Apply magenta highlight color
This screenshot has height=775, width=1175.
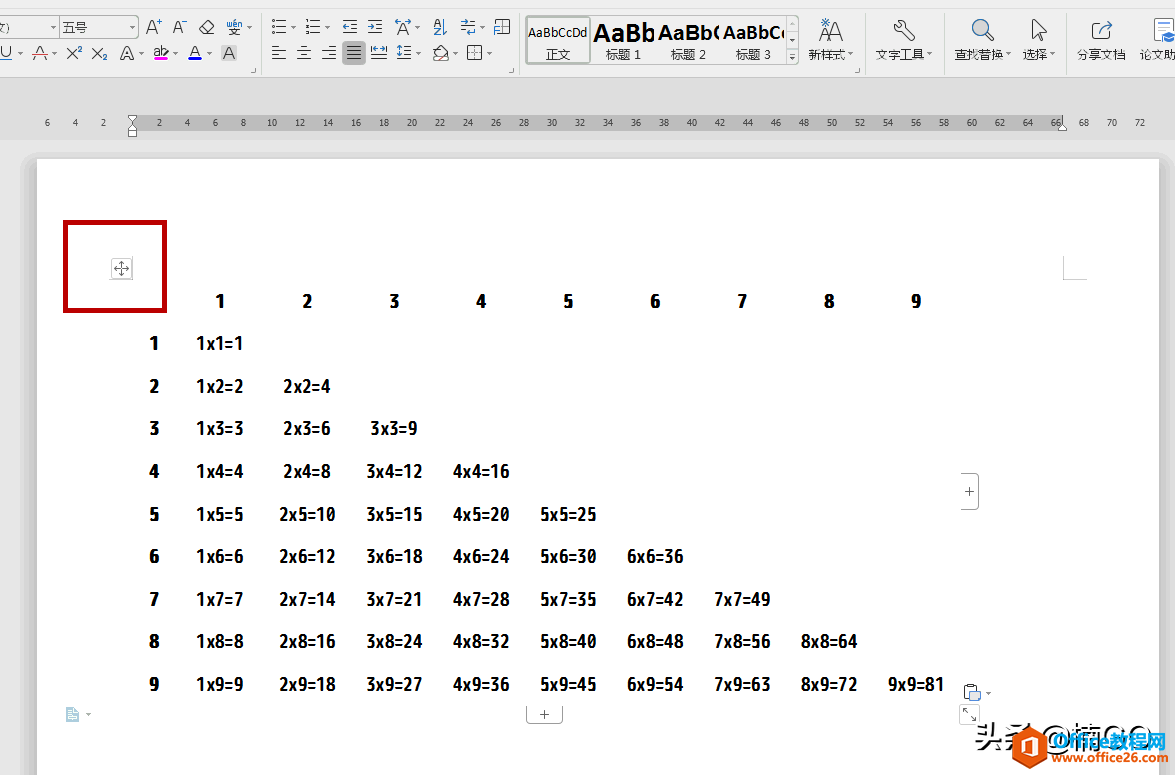click(x=160, y=53)
